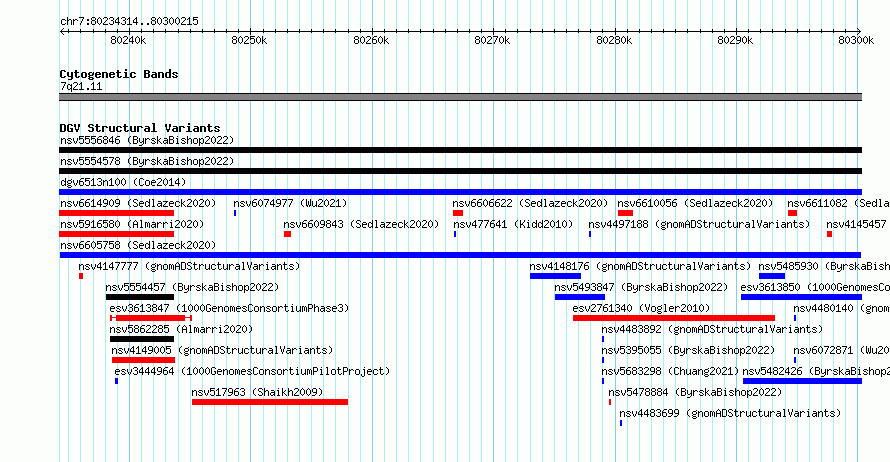Viewport: 890px width, 462px height.
Task: Open nsv5493847 (ByrskaBishop2022) label
Action: [x=641, y=287]
